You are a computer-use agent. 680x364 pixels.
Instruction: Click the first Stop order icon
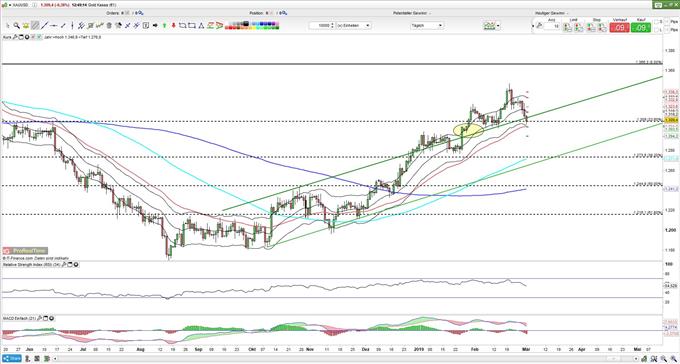click(591, 27)
